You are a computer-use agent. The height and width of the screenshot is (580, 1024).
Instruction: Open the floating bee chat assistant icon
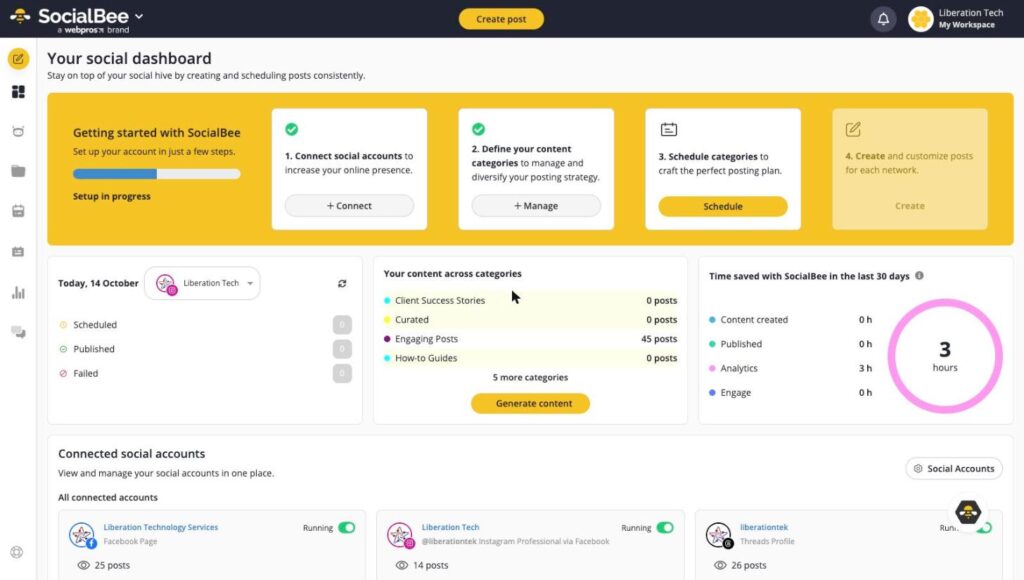click(968, 511)
